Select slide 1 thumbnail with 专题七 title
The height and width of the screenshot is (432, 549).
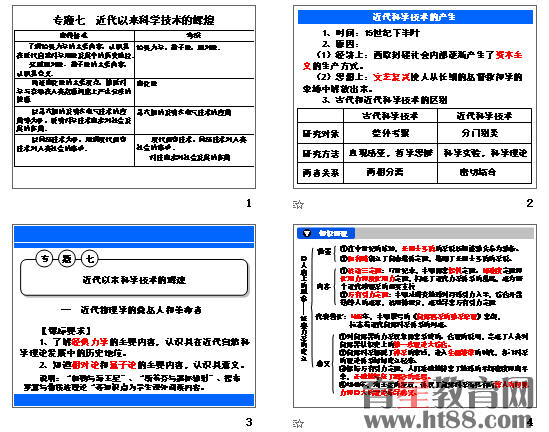click(134, 97)
